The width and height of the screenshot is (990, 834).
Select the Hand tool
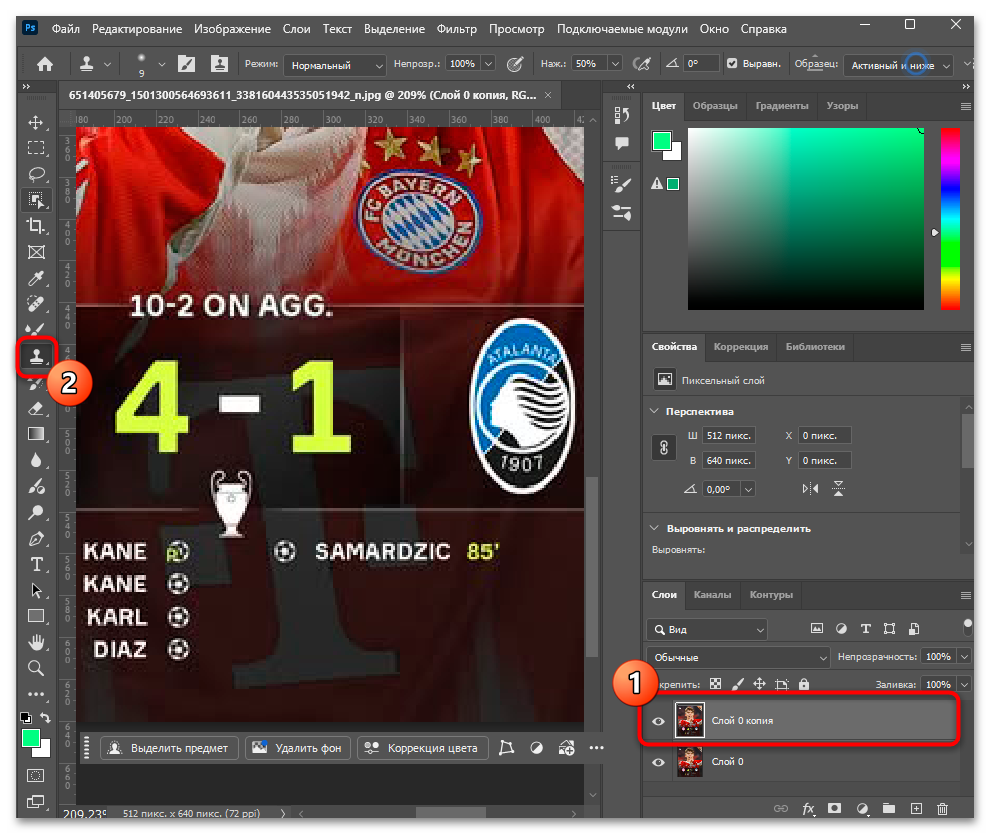(36, 643)
